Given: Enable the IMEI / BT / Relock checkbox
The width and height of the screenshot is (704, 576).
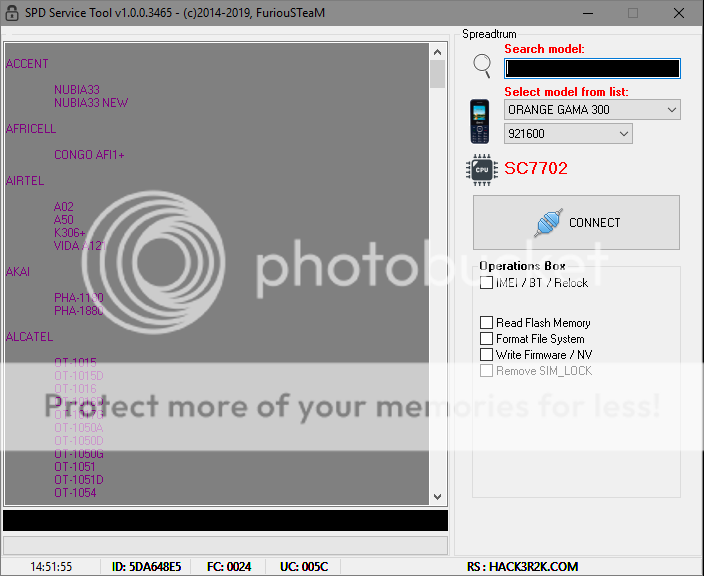Looking at the screenshot, I should pyautogui.click(x=486, y=283).
